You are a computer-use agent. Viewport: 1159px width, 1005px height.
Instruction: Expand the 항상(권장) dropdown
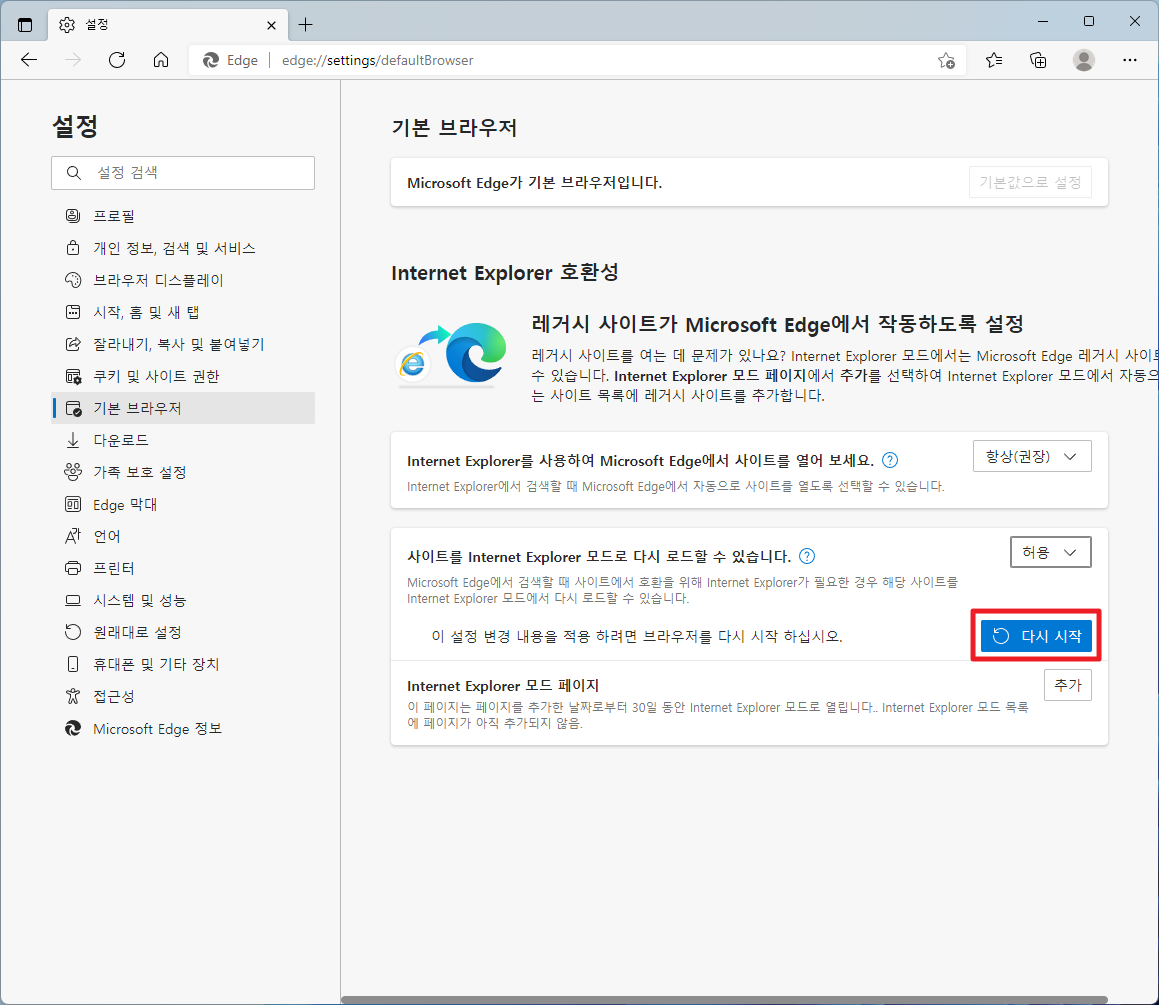pyautogui.click(x=1032, y=457)
